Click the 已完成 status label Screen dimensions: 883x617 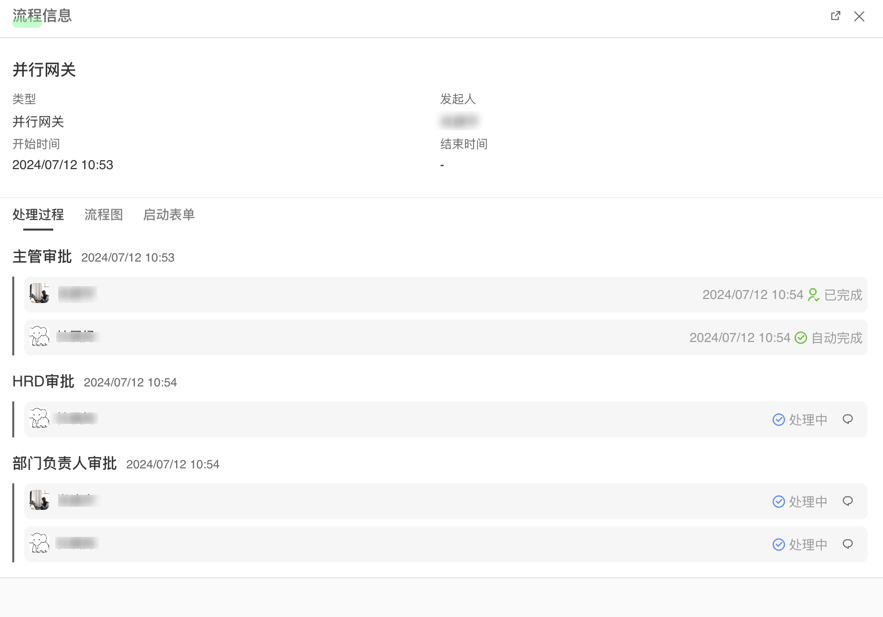[x=842, y=294]
